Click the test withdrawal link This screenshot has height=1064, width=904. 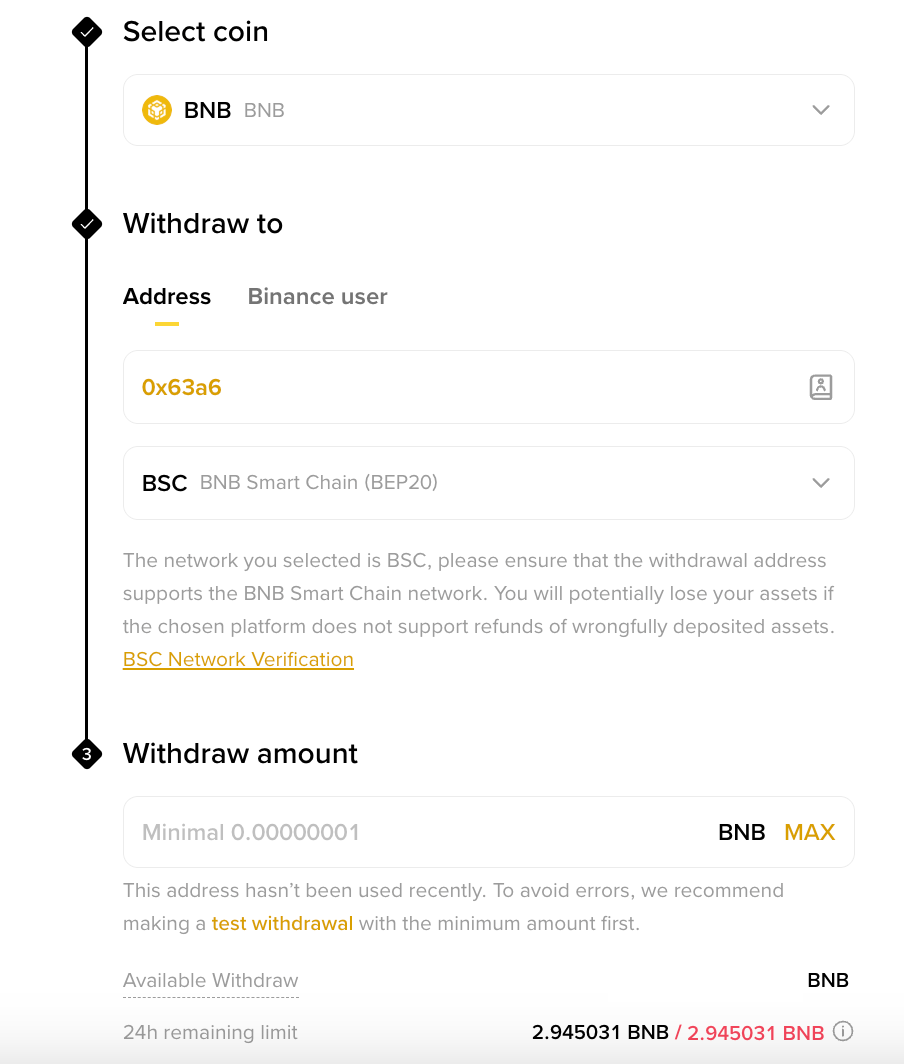pyautogui.click(x=282, y=924)
